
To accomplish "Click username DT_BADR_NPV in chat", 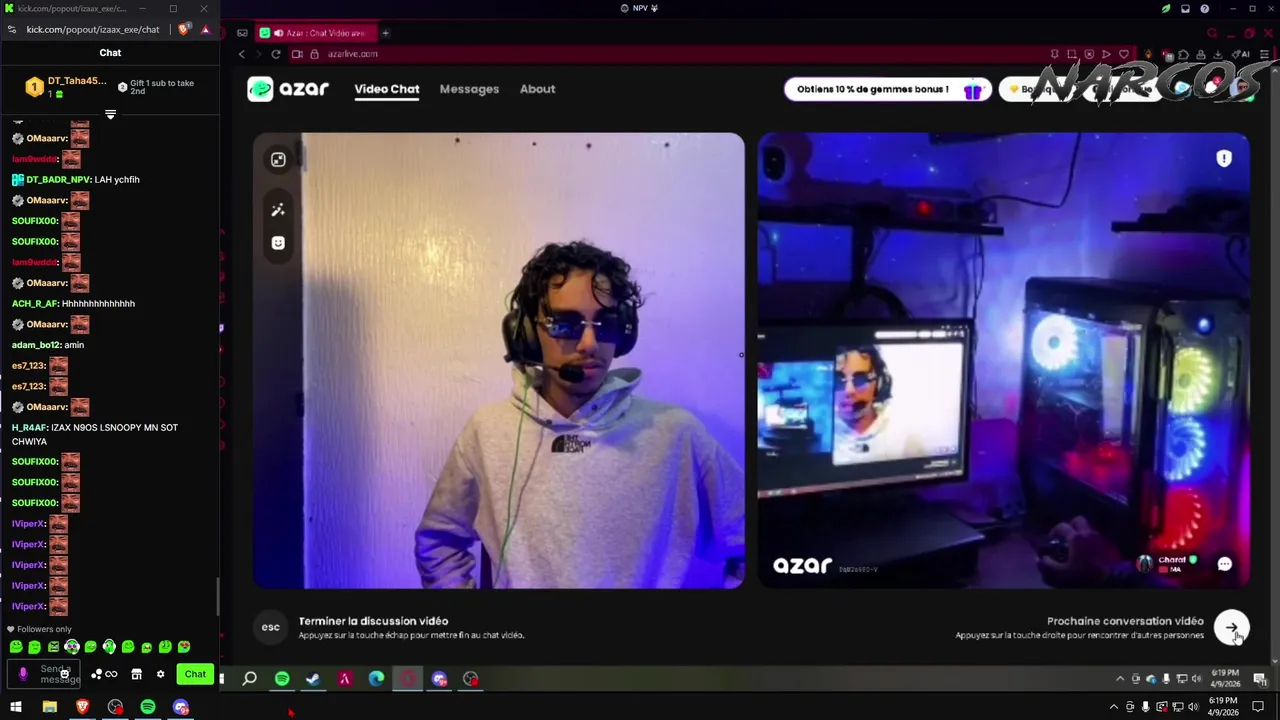I will click(58, 180).
